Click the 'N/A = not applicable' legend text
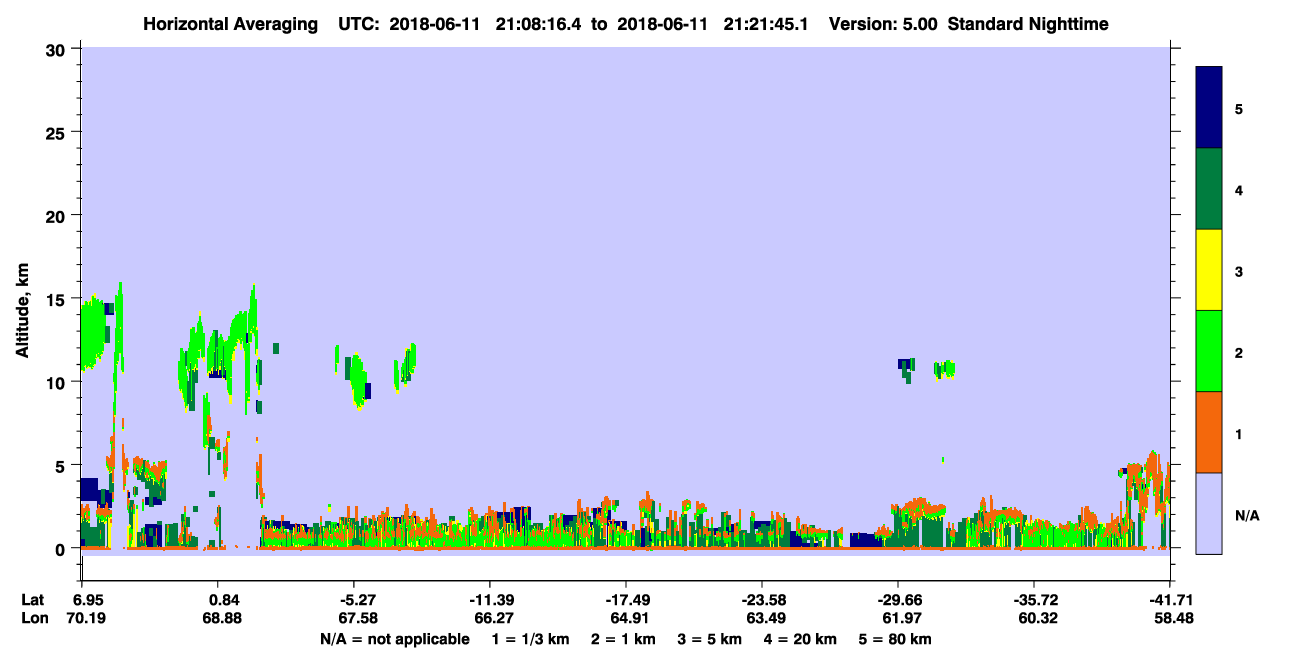The image size is (1300, 667). pos(395,639)
